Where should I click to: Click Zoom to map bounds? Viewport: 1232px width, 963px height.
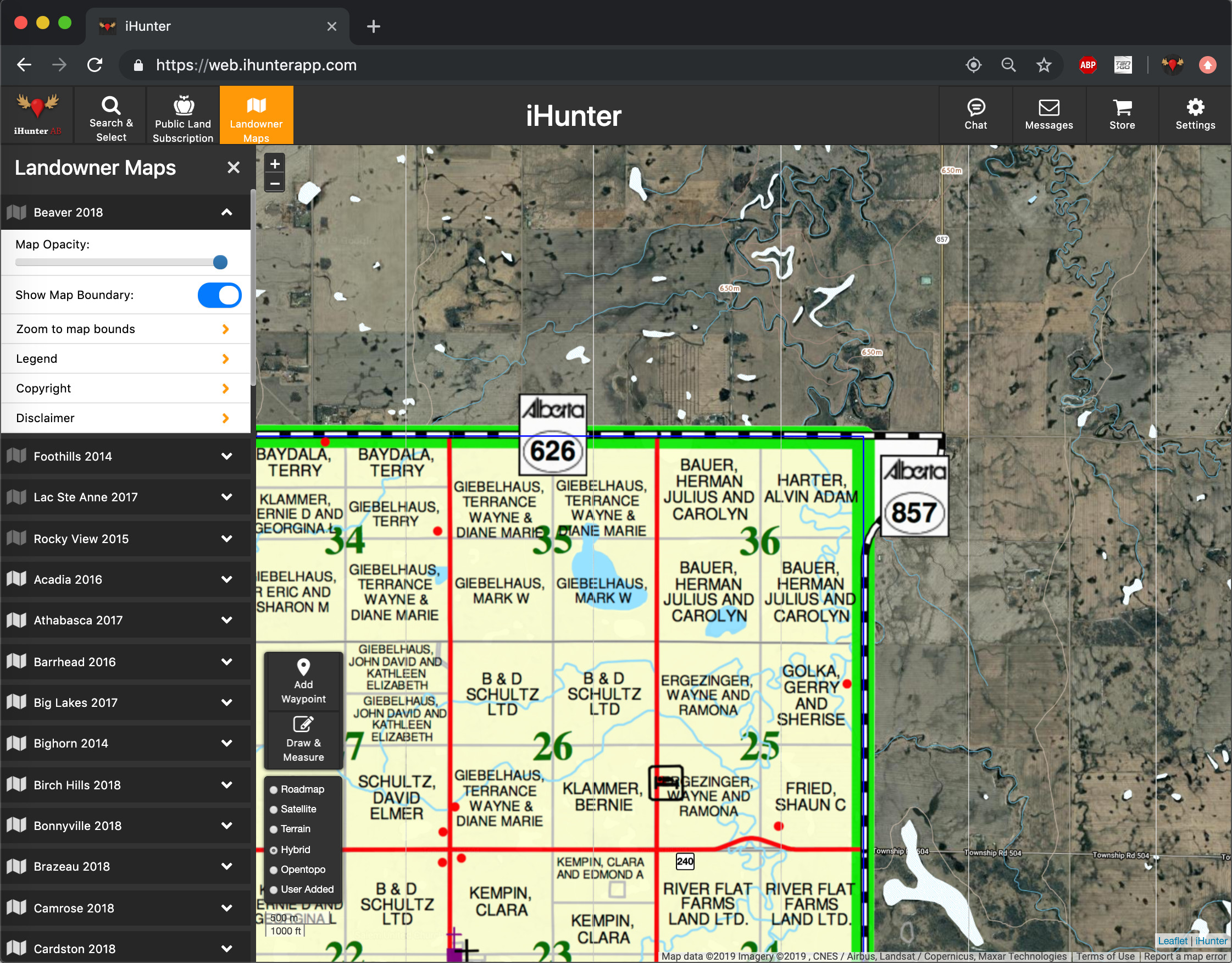pyautogui.click(x=125, y=329)
